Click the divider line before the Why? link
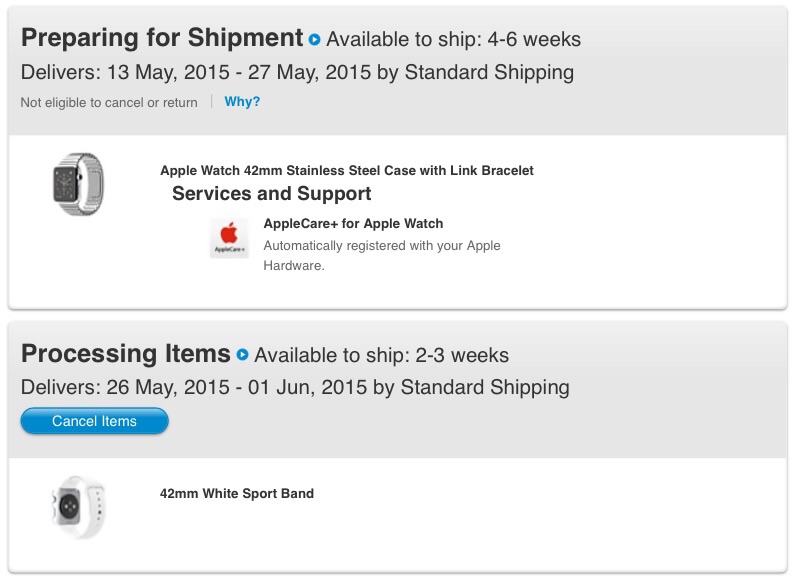The height and width of the screenshot is (576, 800). [x=211, y=102]
